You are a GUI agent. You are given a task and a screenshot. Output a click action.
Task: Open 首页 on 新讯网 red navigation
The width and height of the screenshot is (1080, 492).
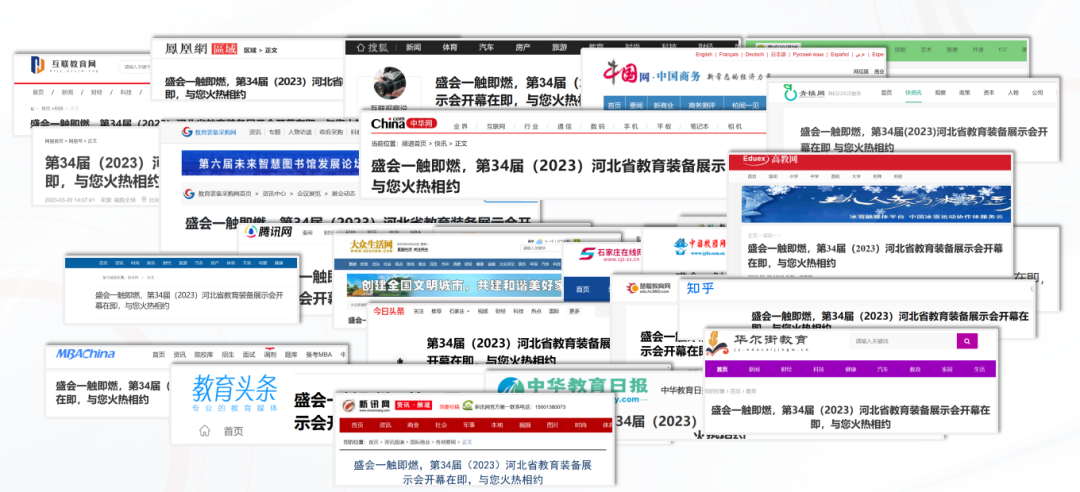click(x=357, y=425)
